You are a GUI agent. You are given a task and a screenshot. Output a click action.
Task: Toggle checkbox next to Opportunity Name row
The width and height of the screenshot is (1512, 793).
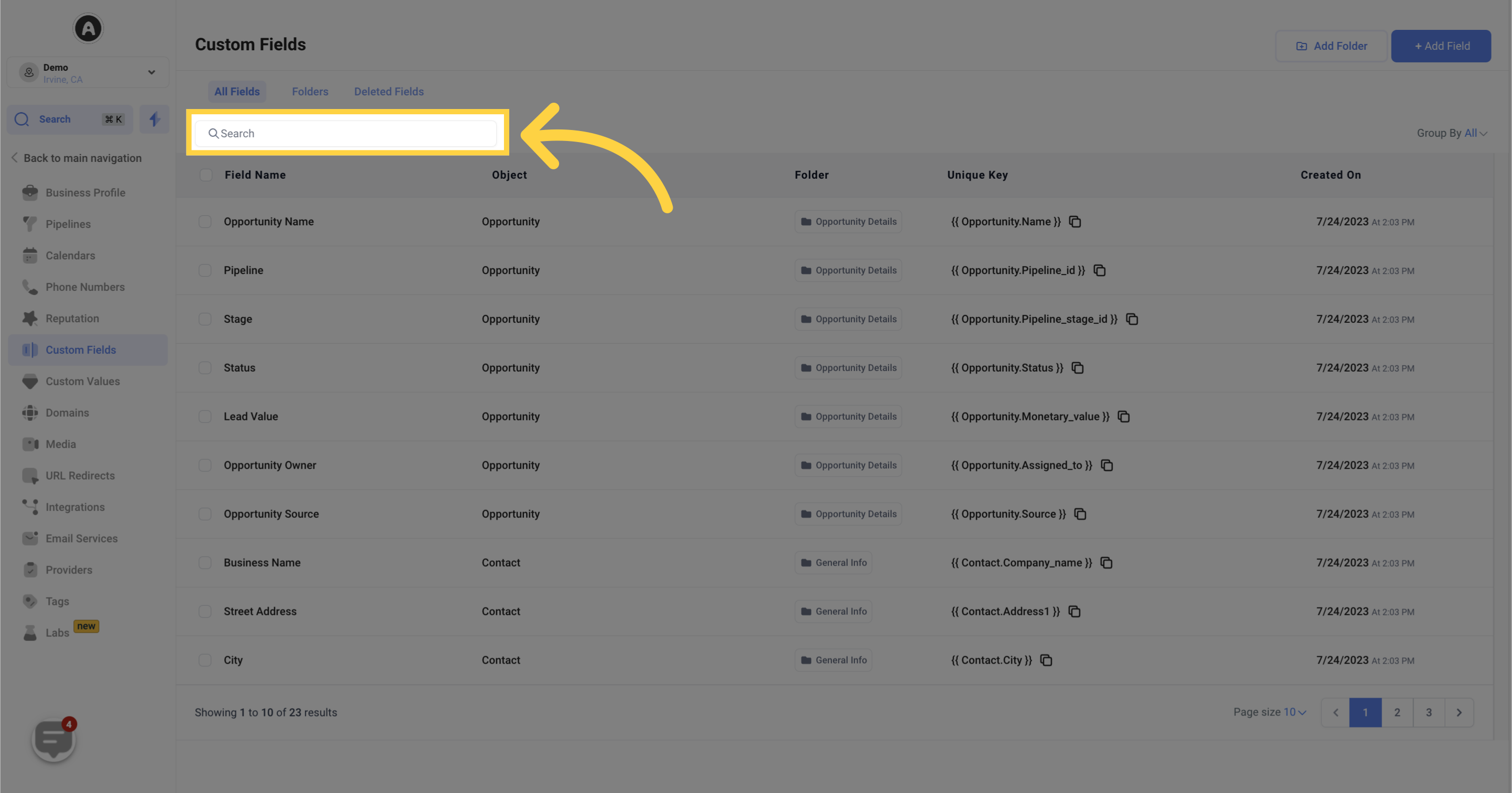click(204, 221)
